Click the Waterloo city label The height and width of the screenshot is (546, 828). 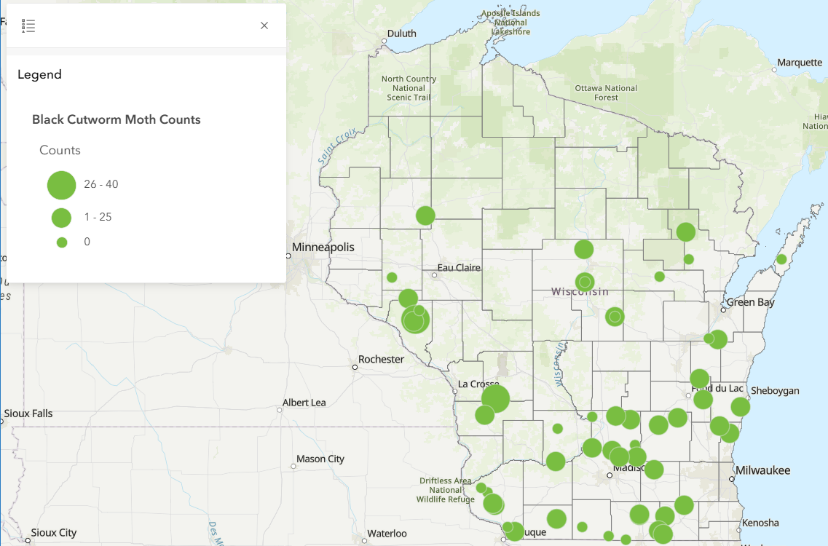point(387,533)
